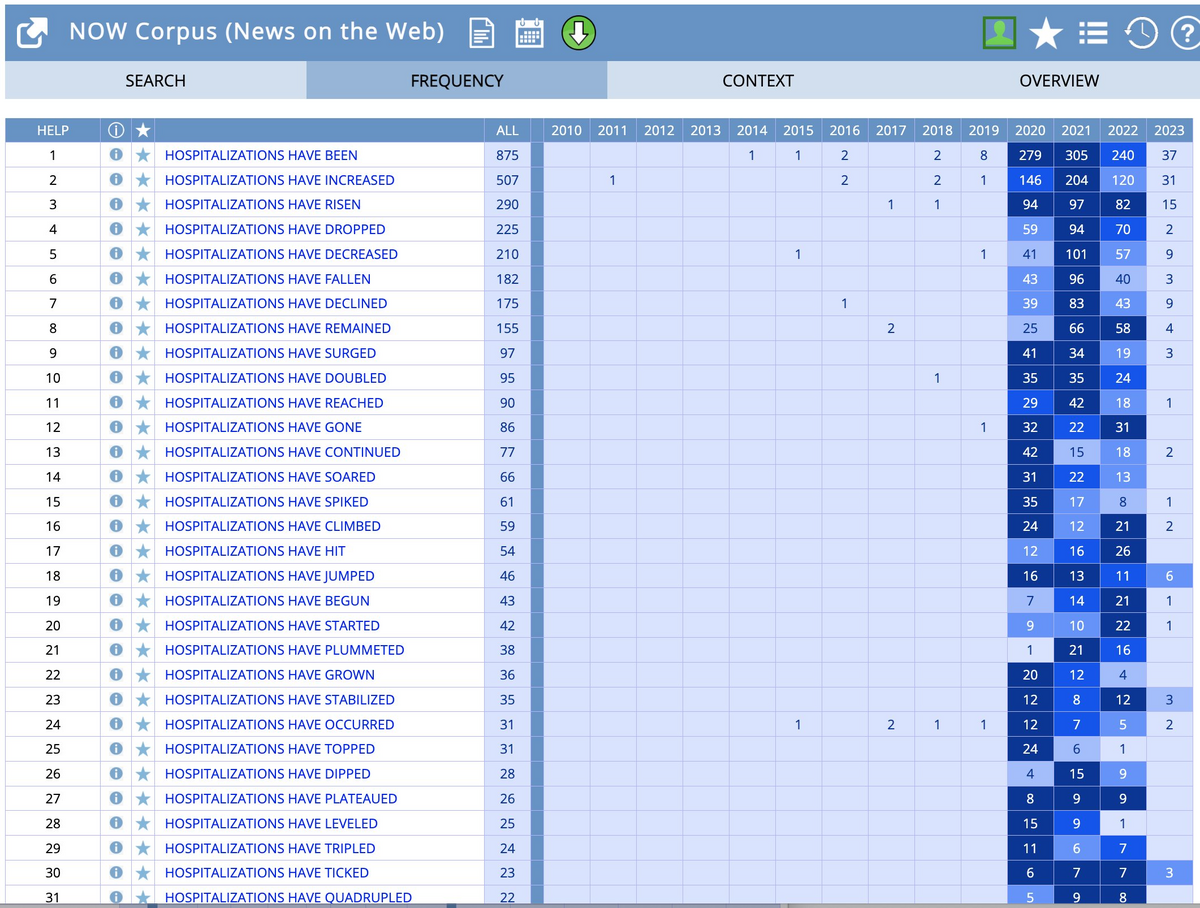
Task: Click the 305 cell for 2021
Action: (x=1076, y=155)
